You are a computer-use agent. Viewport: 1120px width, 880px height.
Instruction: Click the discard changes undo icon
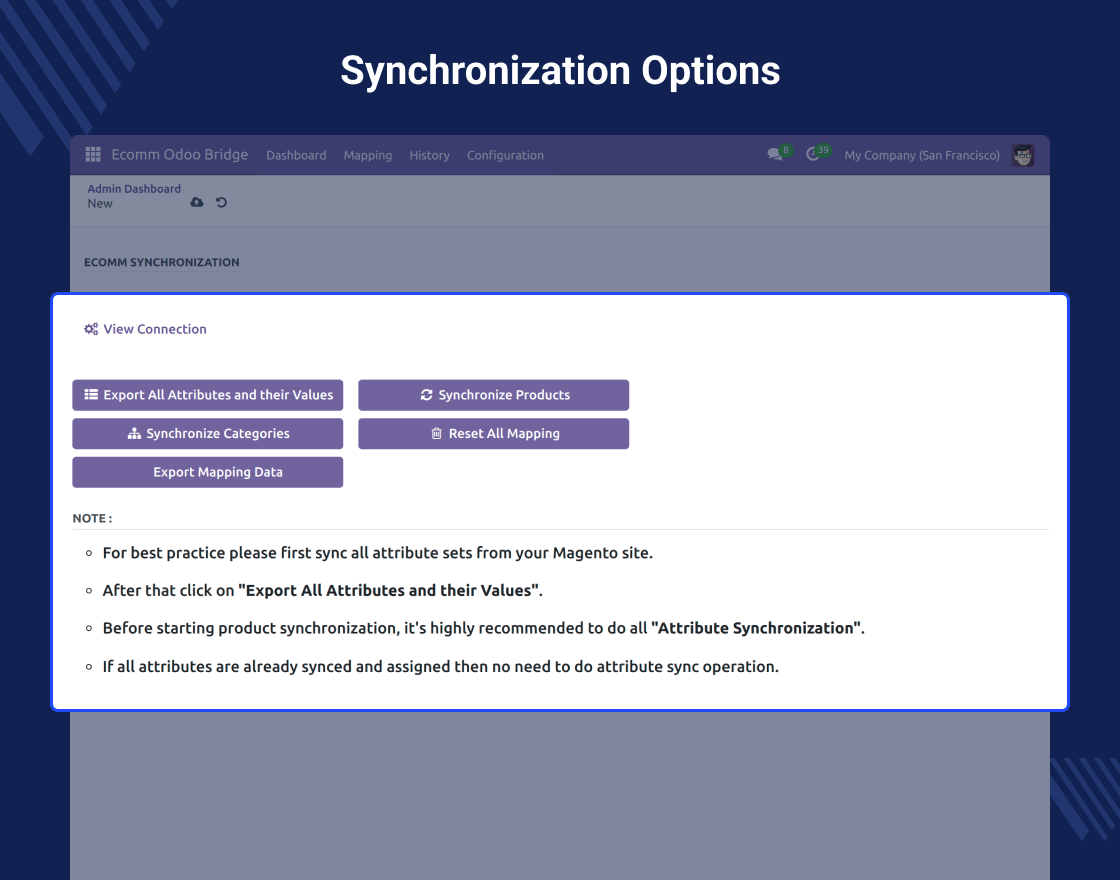[221, 202]
